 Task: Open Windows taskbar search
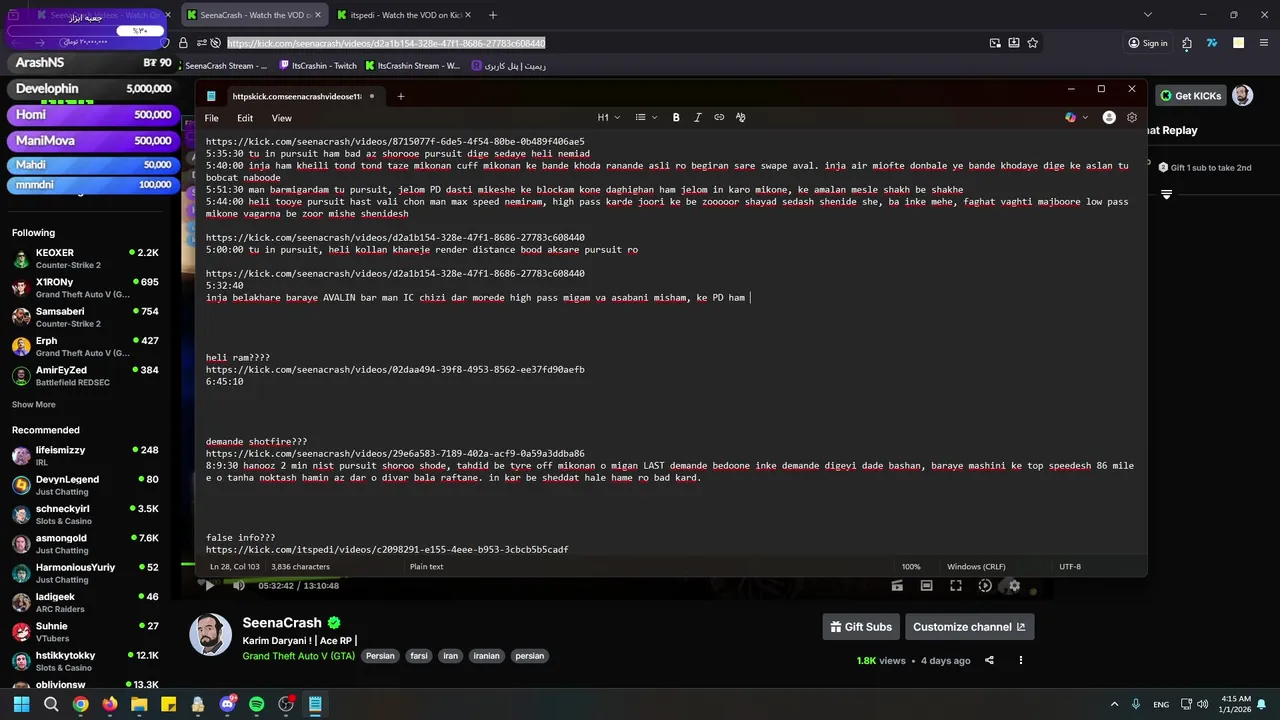point(51,704)
